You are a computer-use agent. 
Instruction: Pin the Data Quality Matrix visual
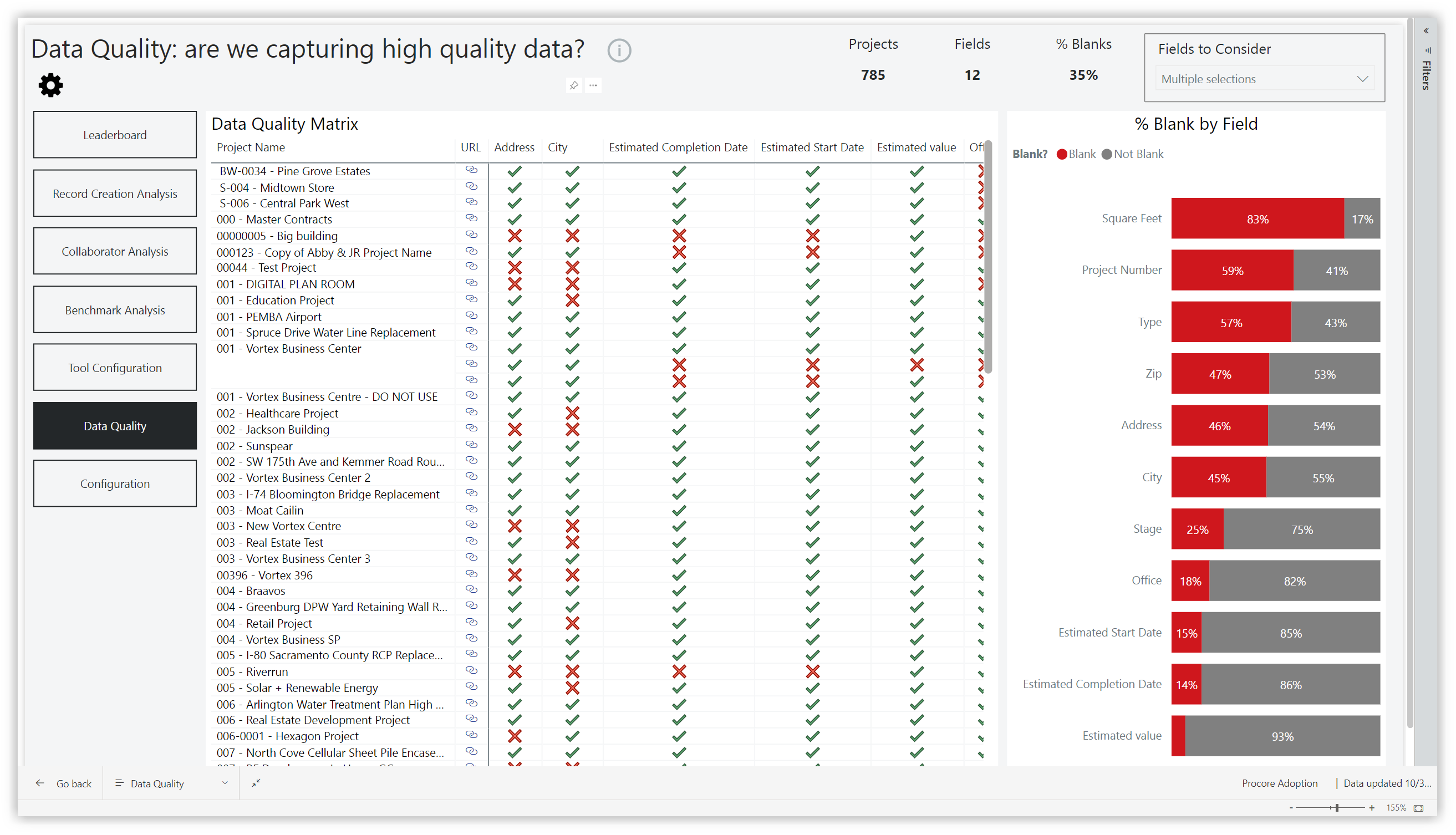tap(573, 85)
